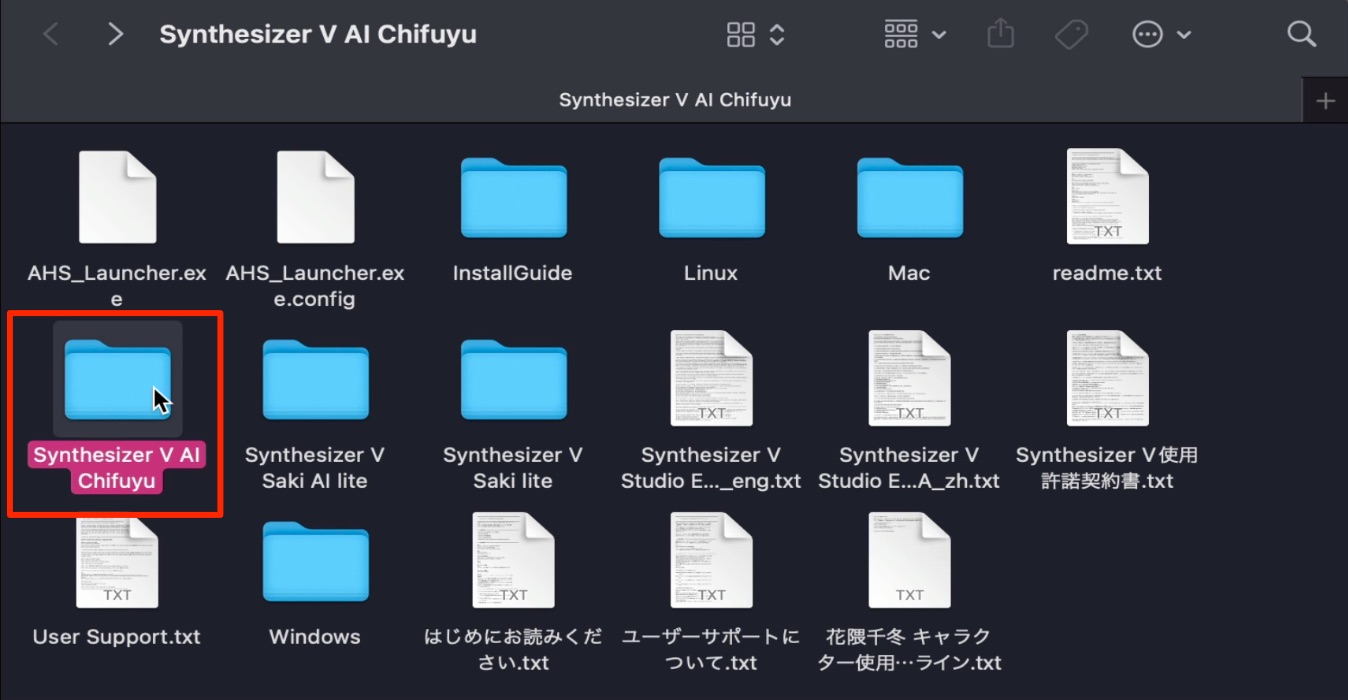Click the Linux folder name label
1348x700 pixels.
(x=711, y=273)
